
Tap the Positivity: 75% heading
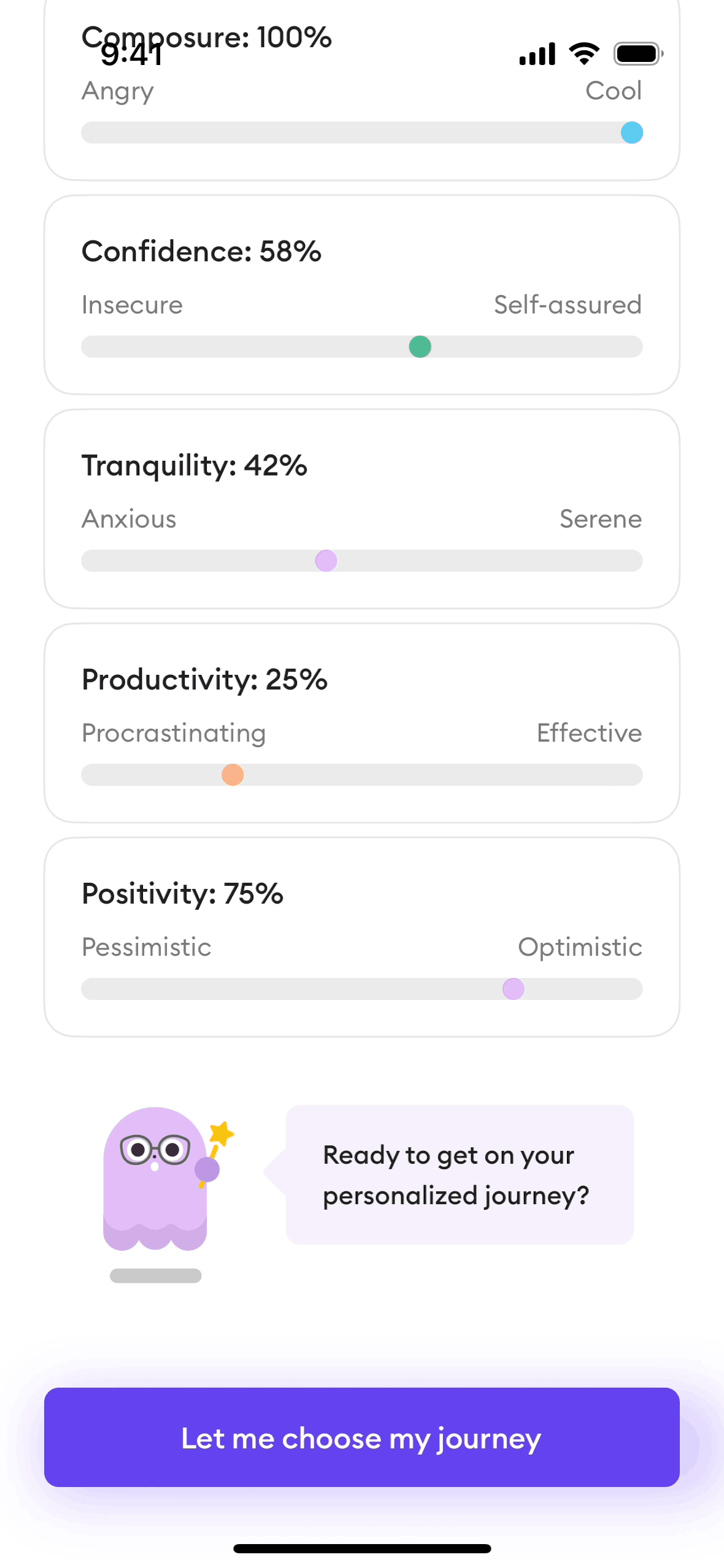(x=182, y=894)
